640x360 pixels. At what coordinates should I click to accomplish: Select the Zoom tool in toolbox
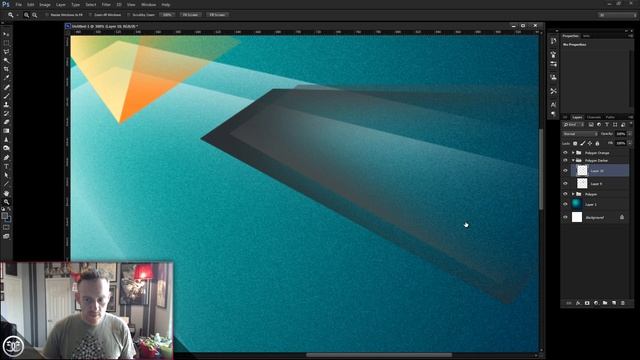click(6, 202)
